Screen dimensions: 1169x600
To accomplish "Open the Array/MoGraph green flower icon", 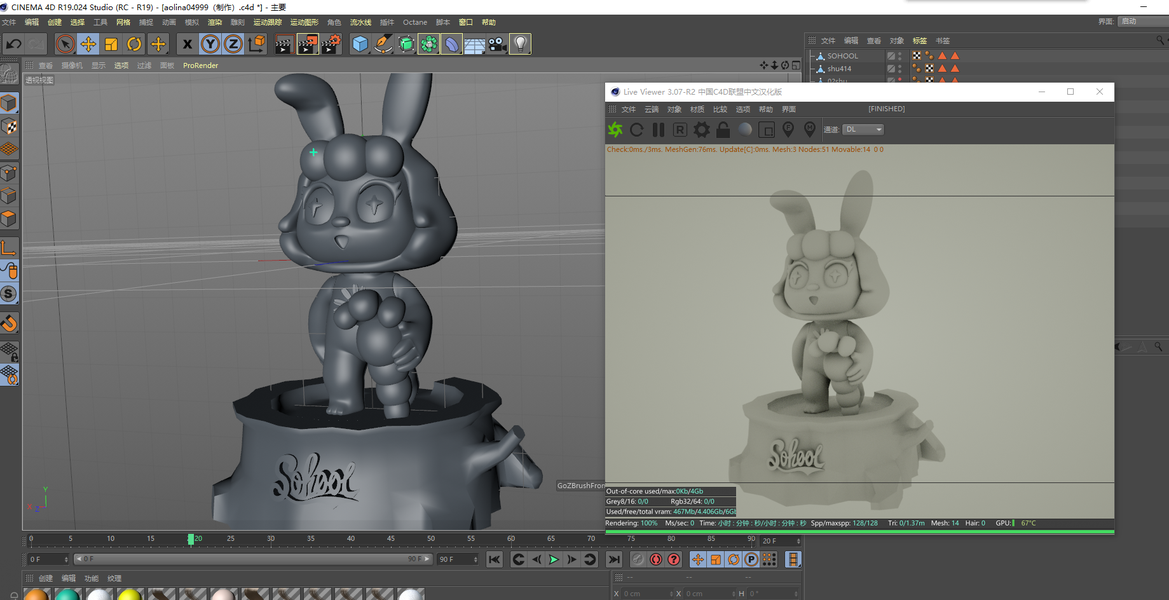I will click(429, 44).
